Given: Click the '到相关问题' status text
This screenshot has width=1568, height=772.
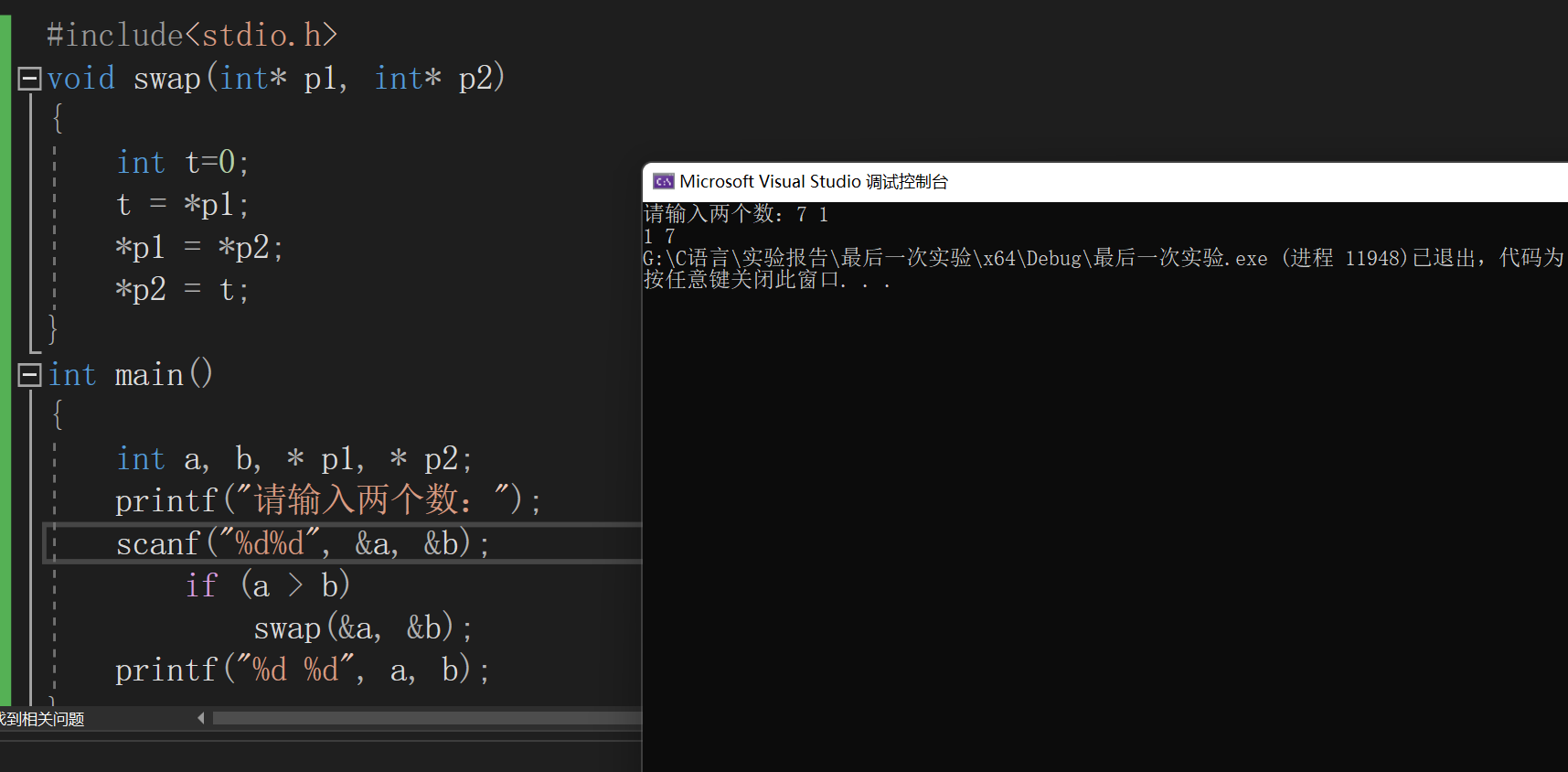Looking at the screenshot, I should tap(42, 719).
